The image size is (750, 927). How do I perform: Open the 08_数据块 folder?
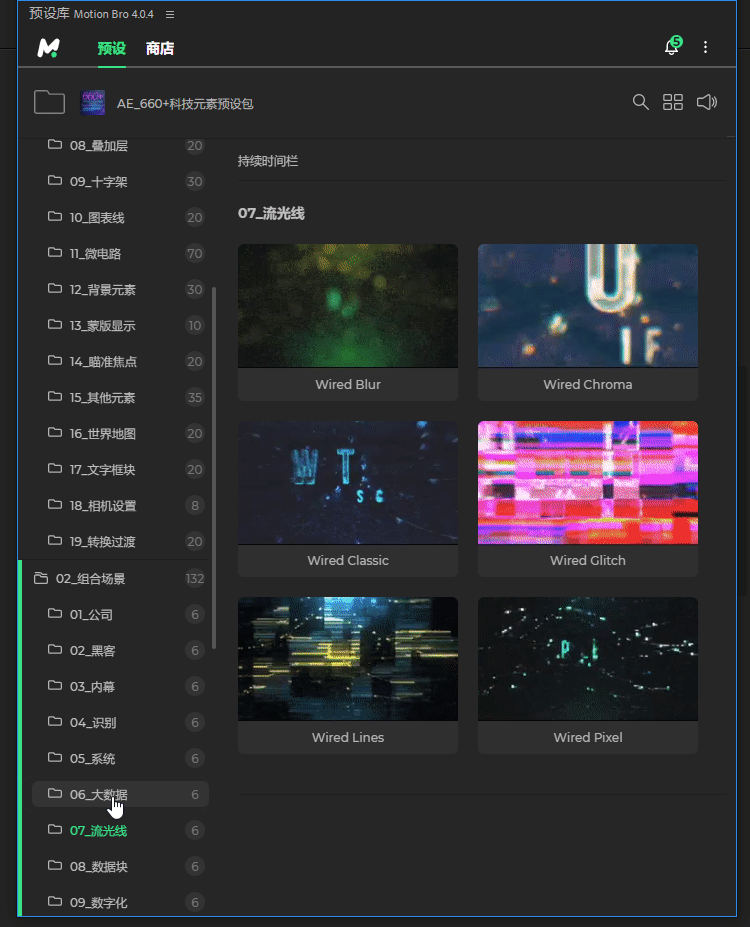pos(121,867)
